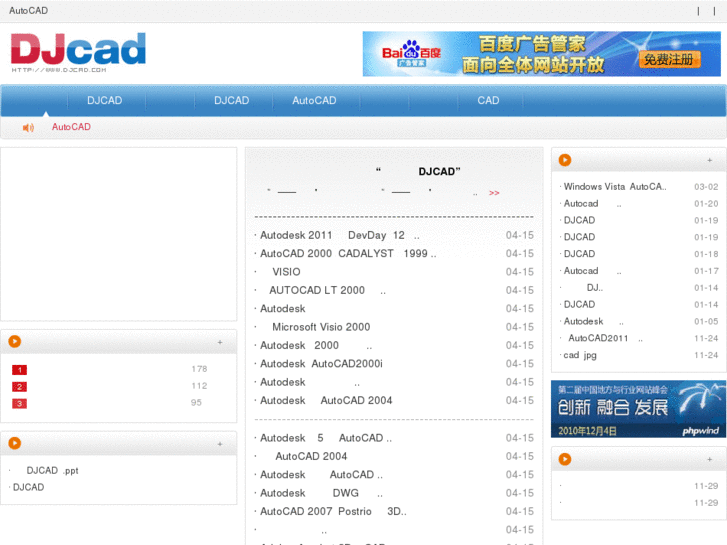
Task: Open article Autodesk AutoCAD 2004
Action: tap(326, 400)
